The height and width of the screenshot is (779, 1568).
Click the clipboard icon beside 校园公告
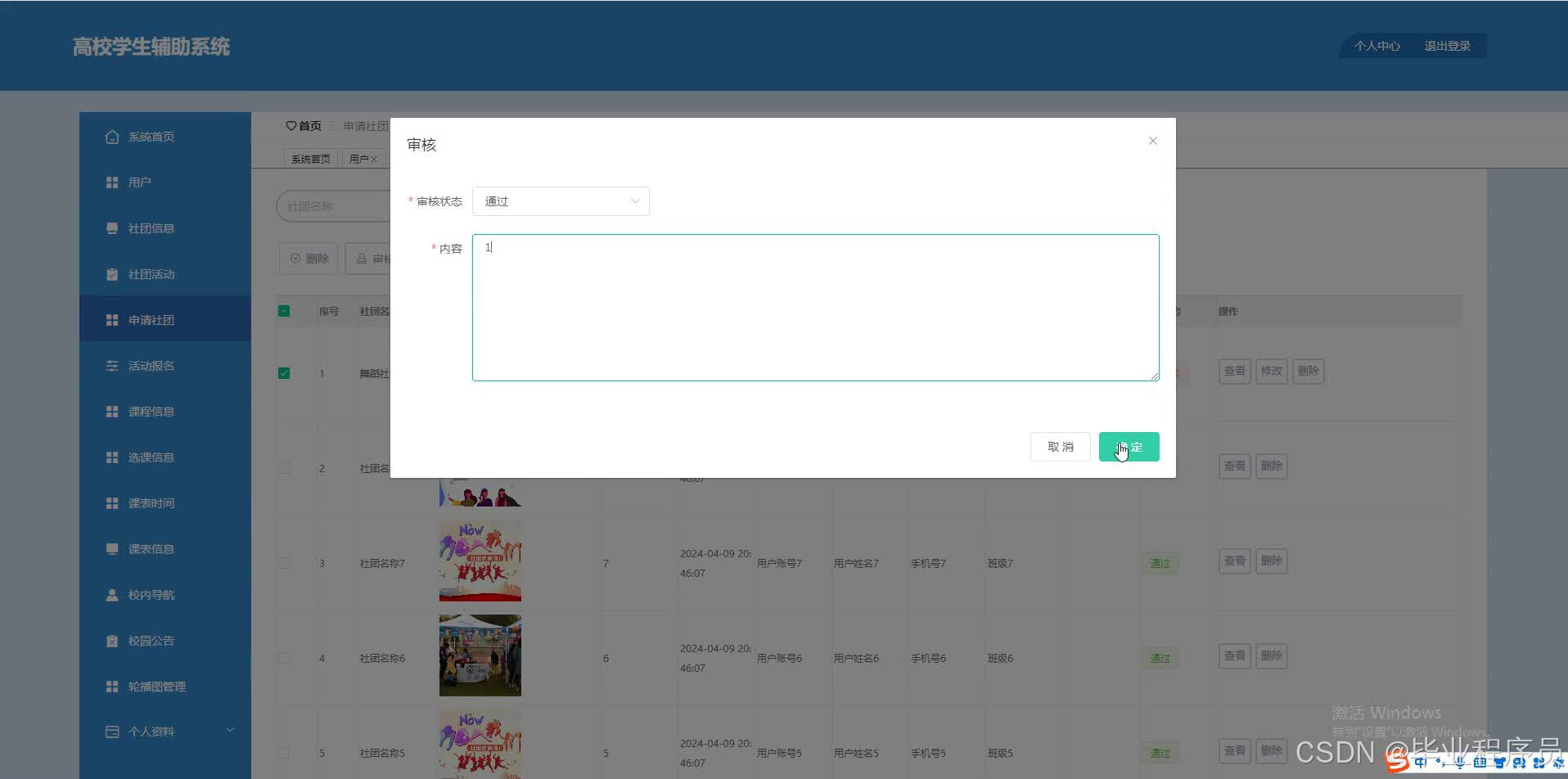click(x=112, y=641)
